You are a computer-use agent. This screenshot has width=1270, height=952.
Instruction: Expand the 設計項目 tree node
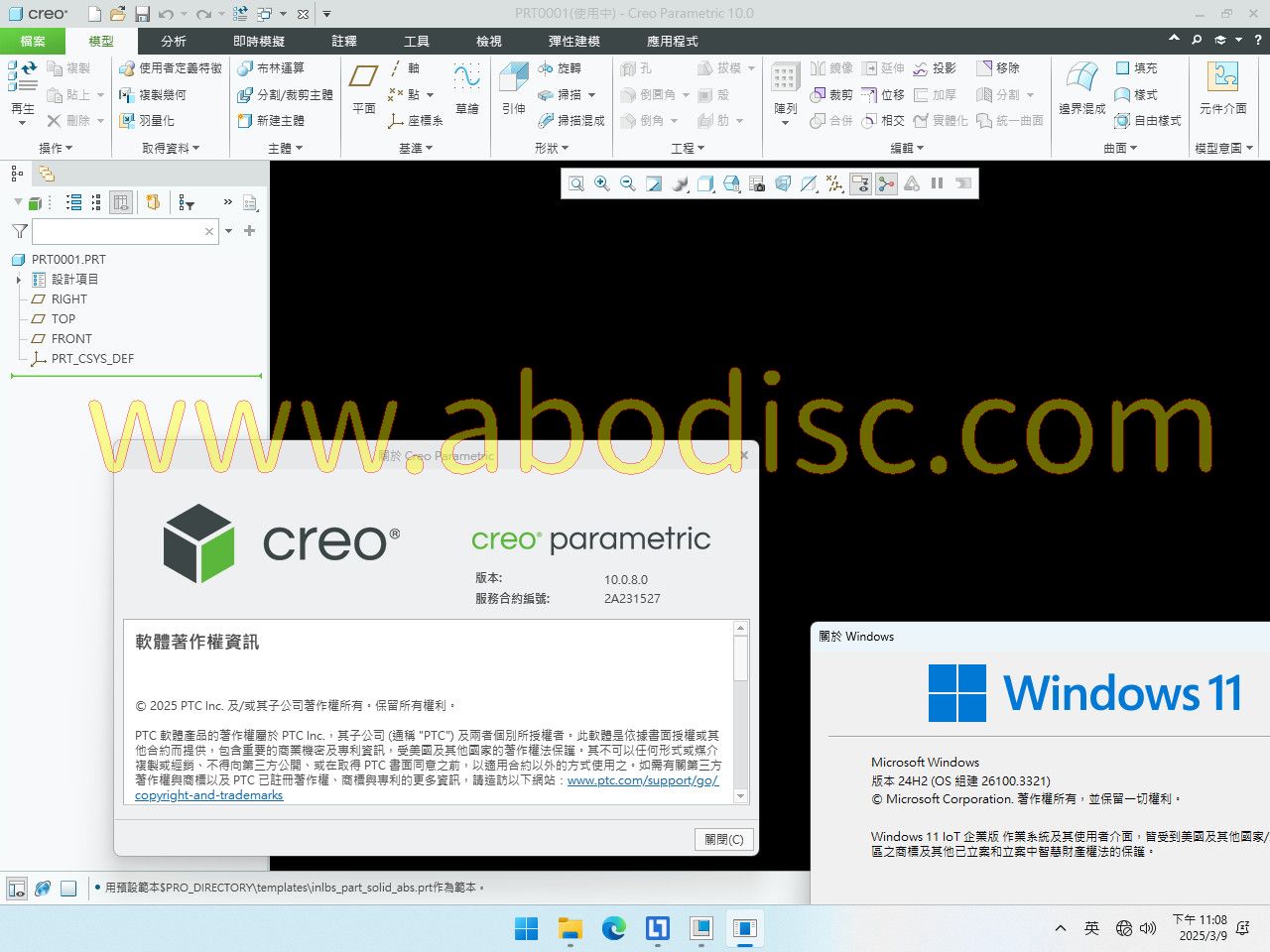[19, 280]
